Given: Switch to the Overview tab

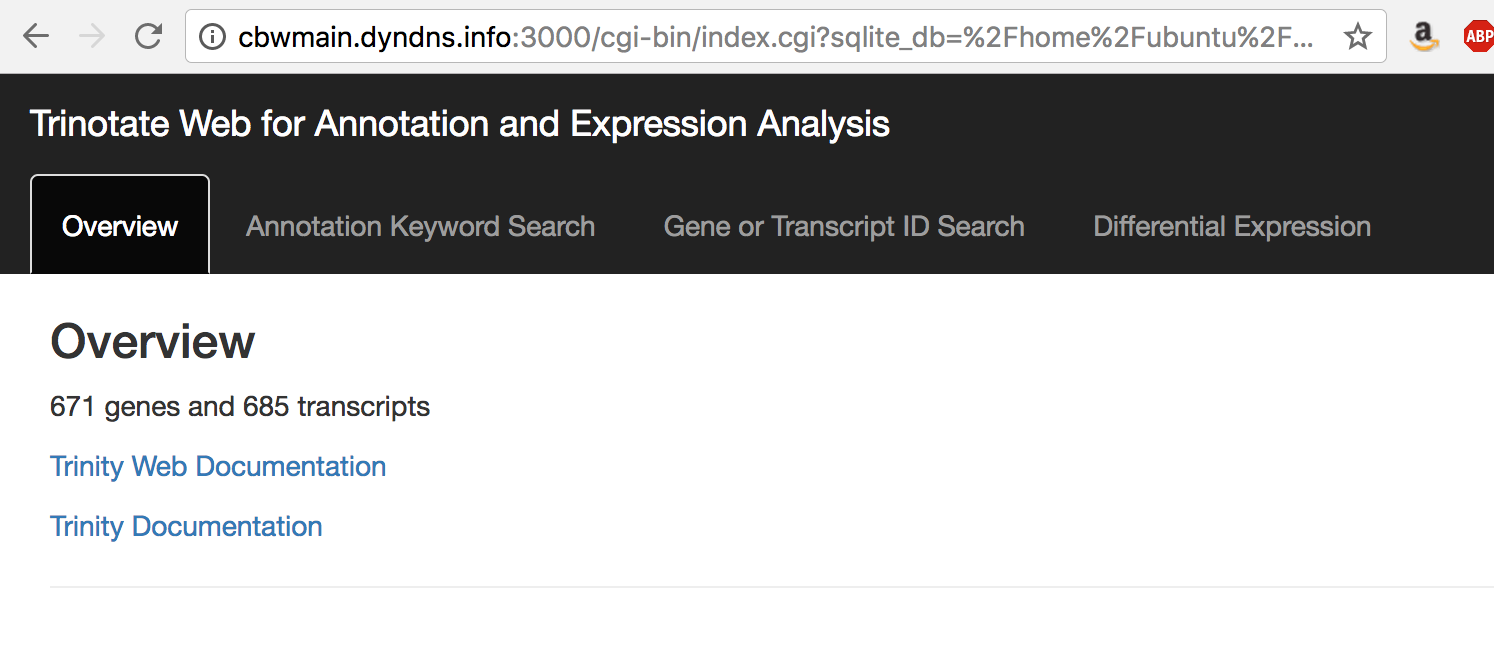Looking at the screenshot, I should tap(120, 225).
